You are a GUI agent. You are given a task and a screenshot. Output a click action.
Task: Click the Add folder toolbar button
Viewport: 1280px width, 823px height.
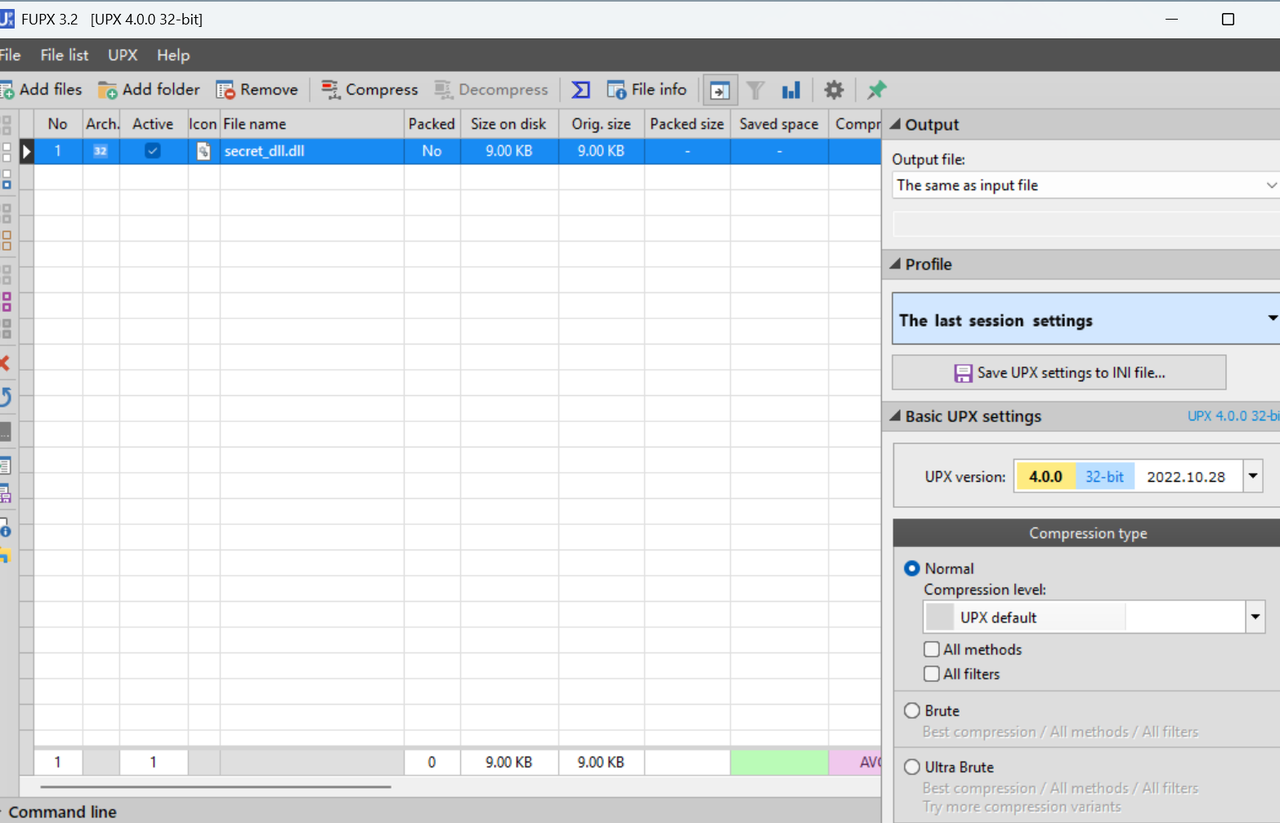149,90
